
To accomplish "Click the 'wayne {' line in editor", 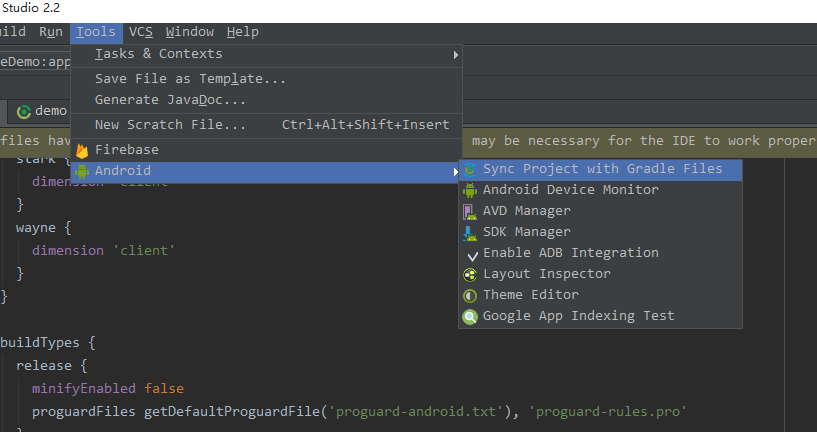I will 43,228.
